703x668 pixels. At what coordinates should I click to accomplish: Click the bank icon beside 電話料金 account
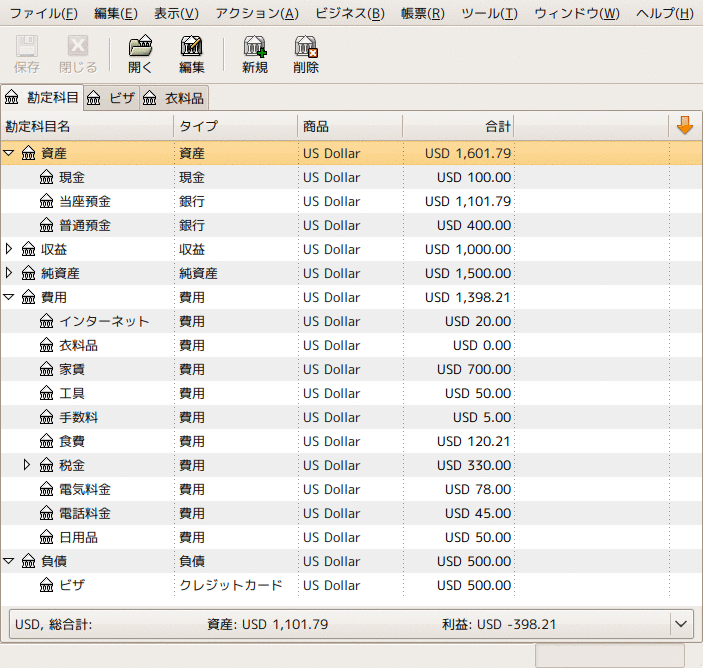click(x=46, y=514)
